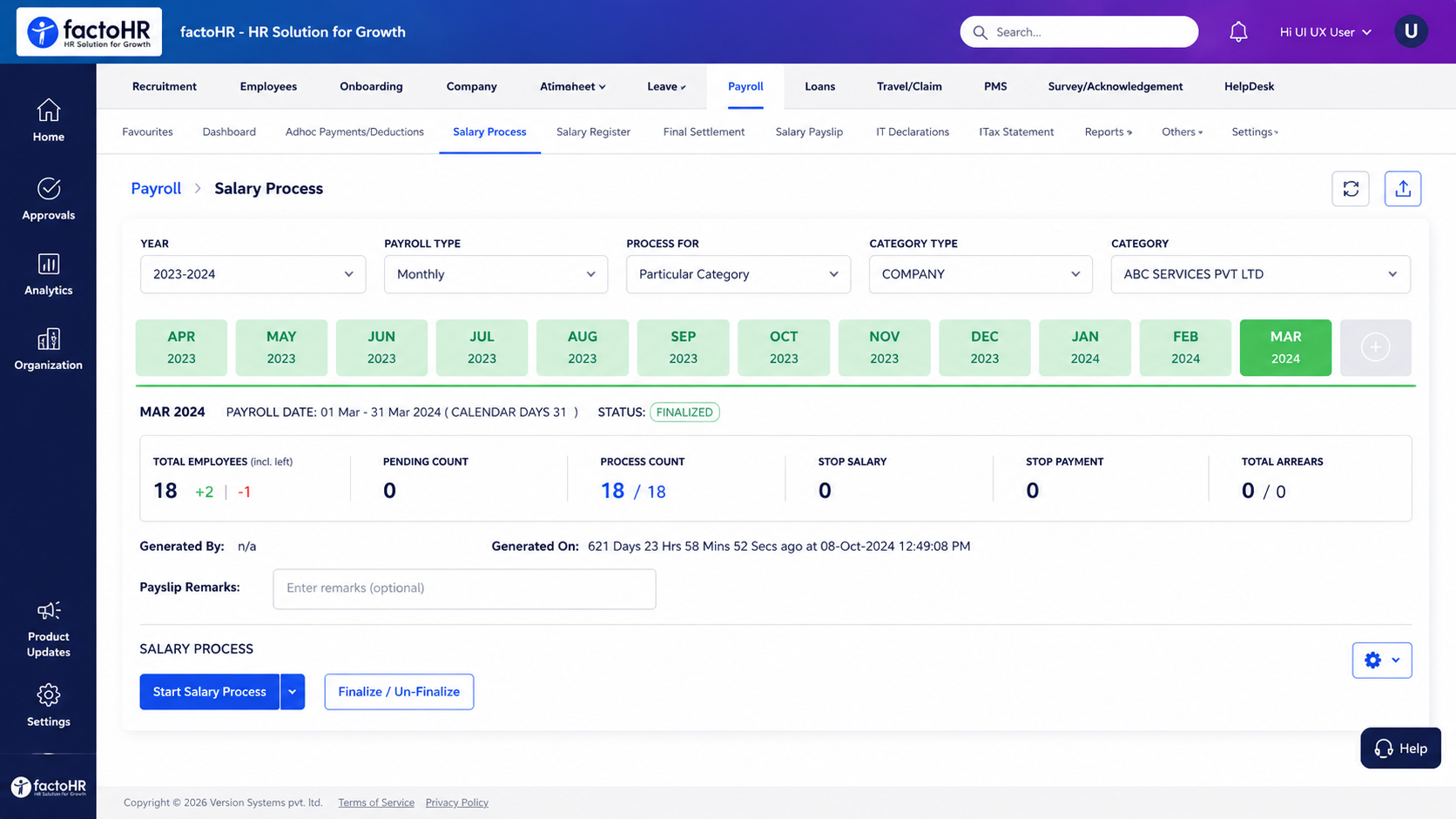
Task: Click the export upload icon
Action: pyautogui.click(x=1403, y=189)
